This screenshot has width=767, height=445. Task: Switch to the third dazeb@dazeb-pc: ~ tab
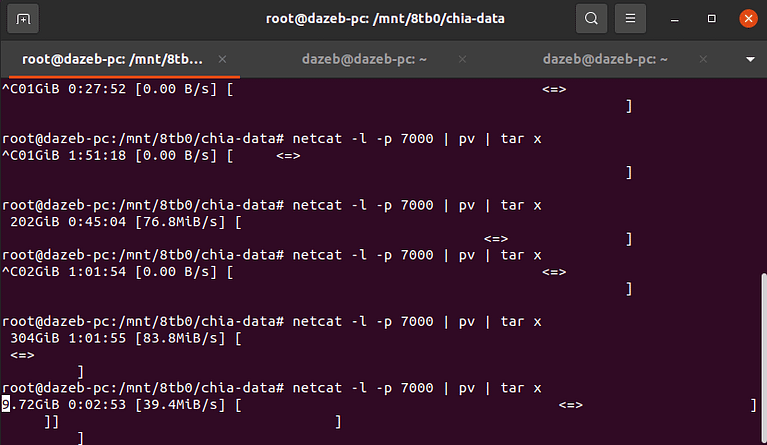(x=605, y=59)
